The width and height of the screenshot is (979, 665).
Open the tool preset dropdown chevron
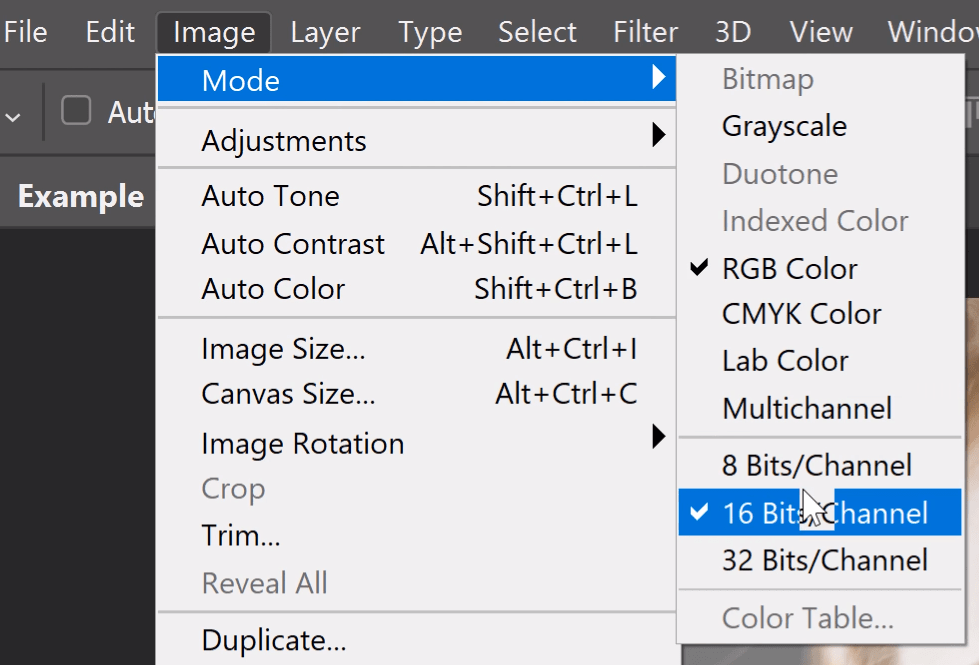(x=14, y=116)
